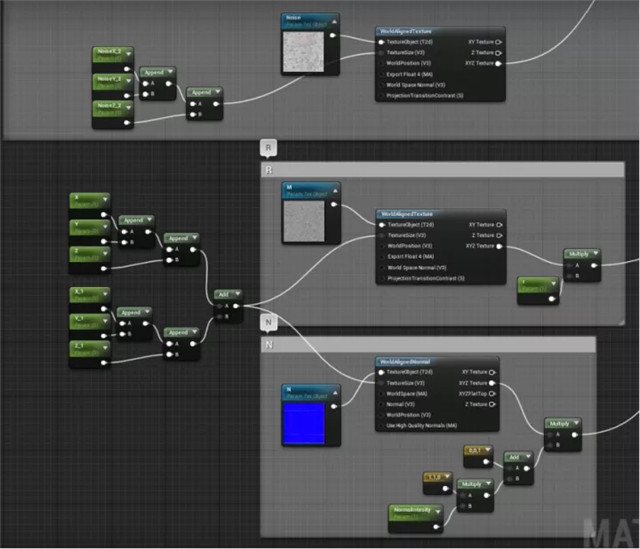
Task: Click the N texture node output pin
Action: [x=334, y=406]
